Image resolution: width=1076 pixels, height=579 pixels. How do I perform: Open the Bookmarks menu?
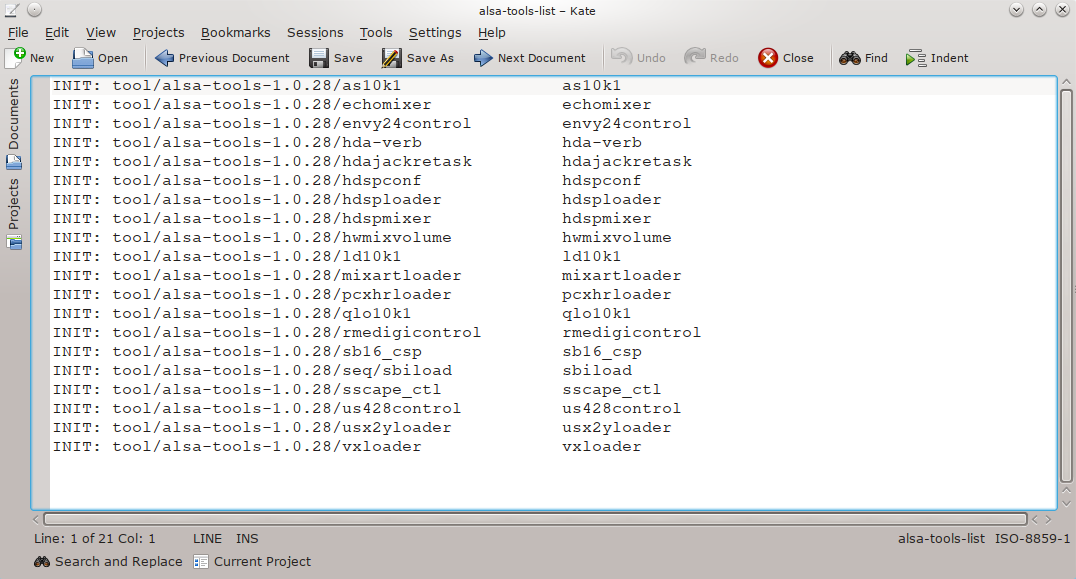[x=235, y=32]
